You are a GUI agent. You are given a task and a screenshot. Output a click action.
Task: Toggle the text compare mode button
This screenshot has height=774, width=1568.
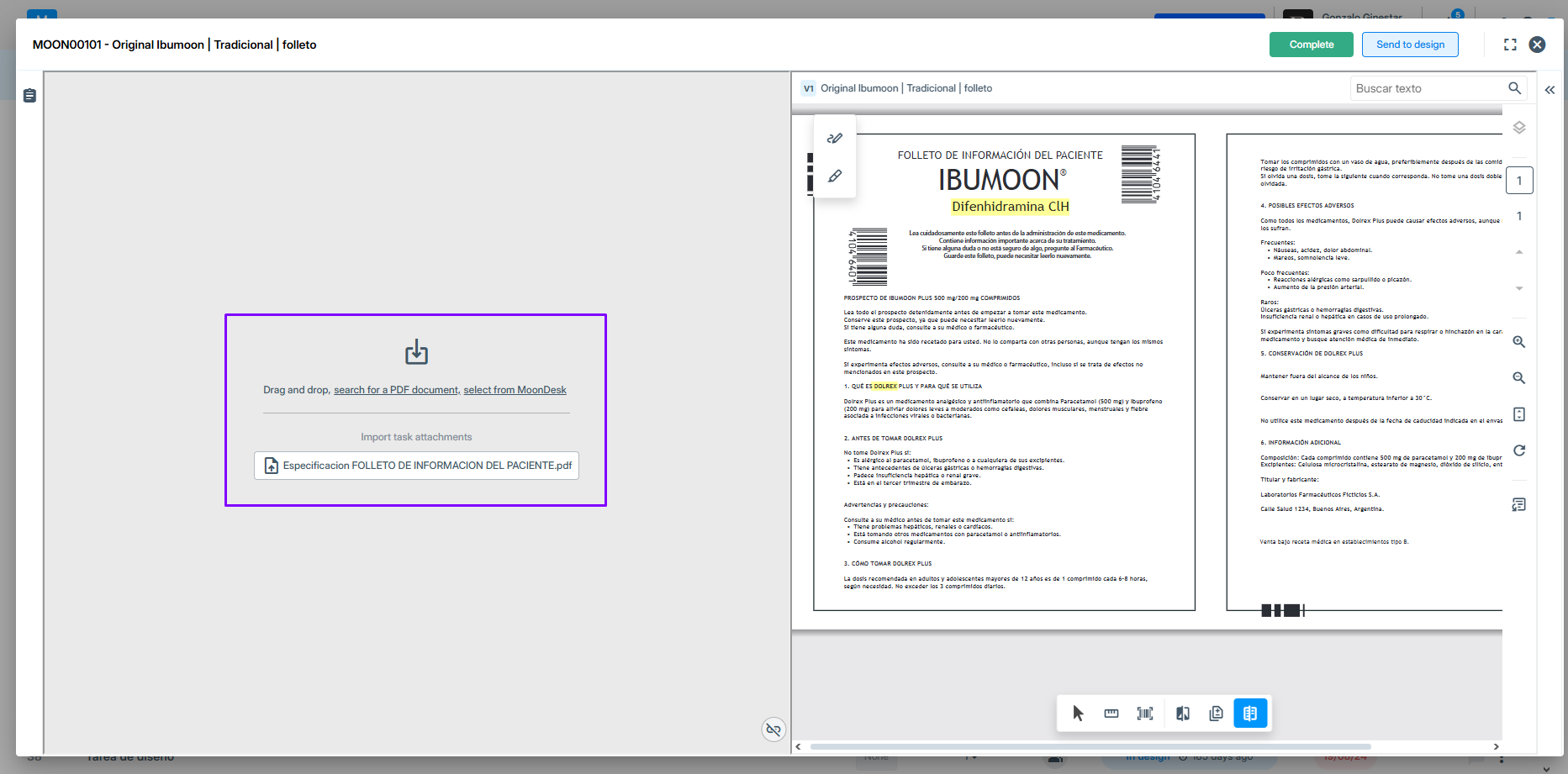pyautogui.click(x=1250, y=713)
